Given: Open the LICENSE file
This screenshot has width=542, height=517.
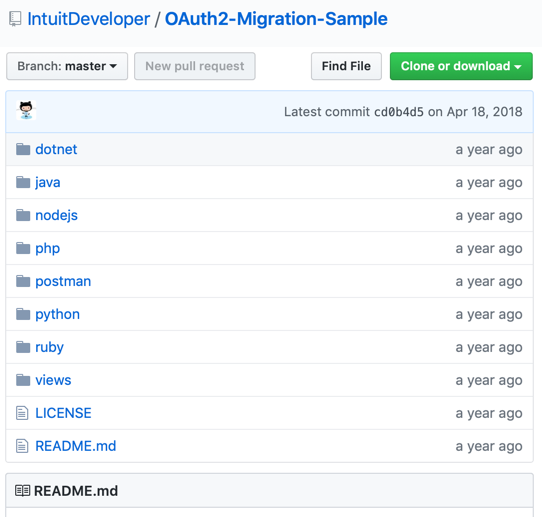Looking at the screenshot, I should click(x=63, y=413).
